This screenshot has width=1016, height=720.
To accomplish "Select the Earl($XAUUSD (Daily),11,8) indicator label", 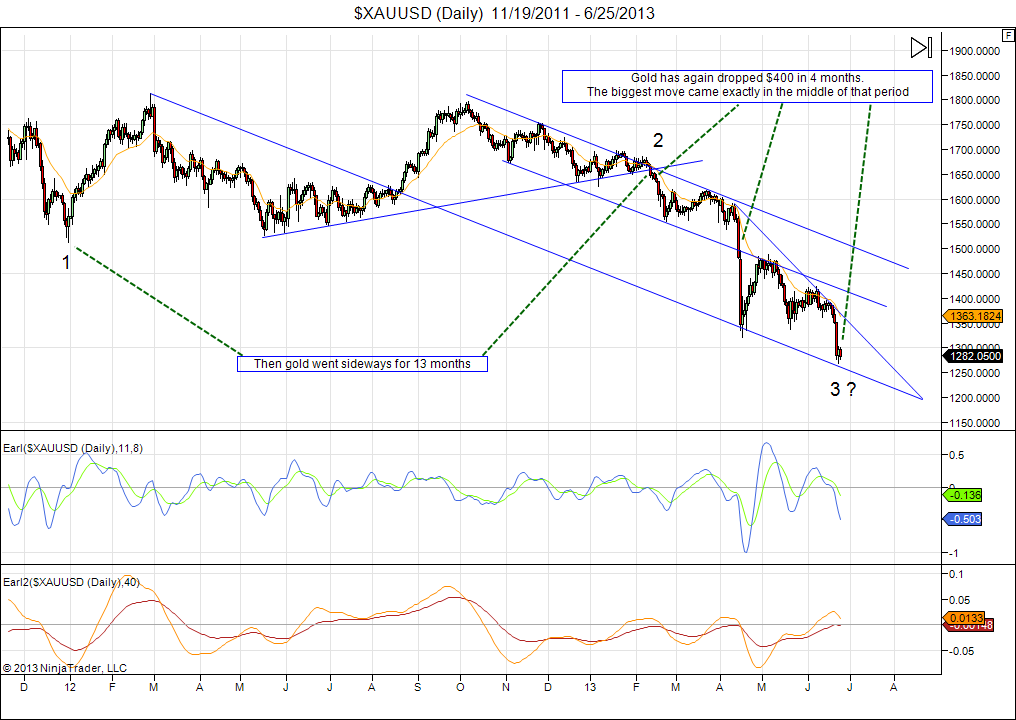I will click(x=73, y=448).
